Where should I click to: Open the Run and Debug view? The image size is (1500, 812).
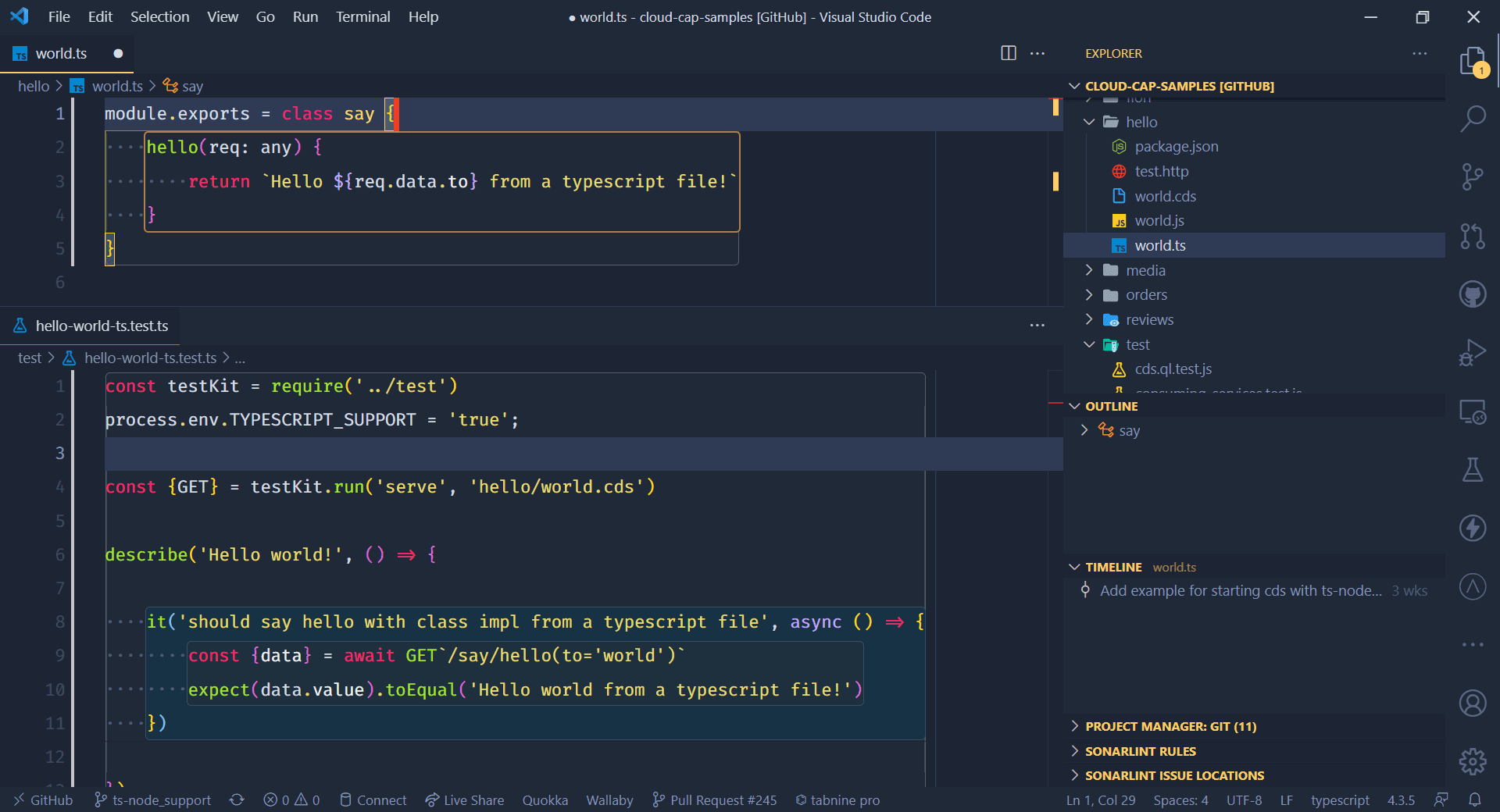tap(1473, 353)
